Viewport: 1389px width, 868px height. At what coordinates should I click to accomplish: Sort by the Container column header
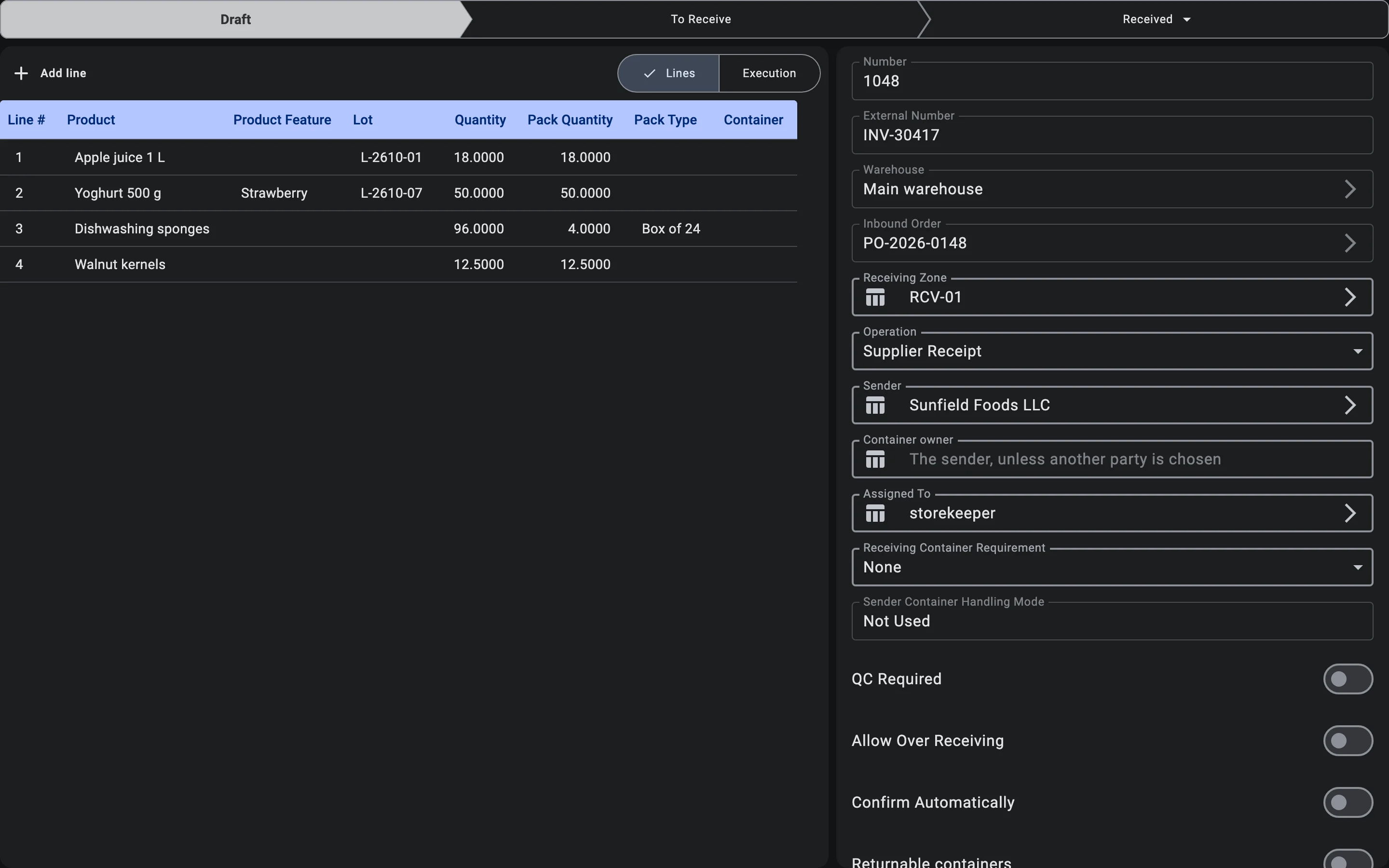click(753, 120)
